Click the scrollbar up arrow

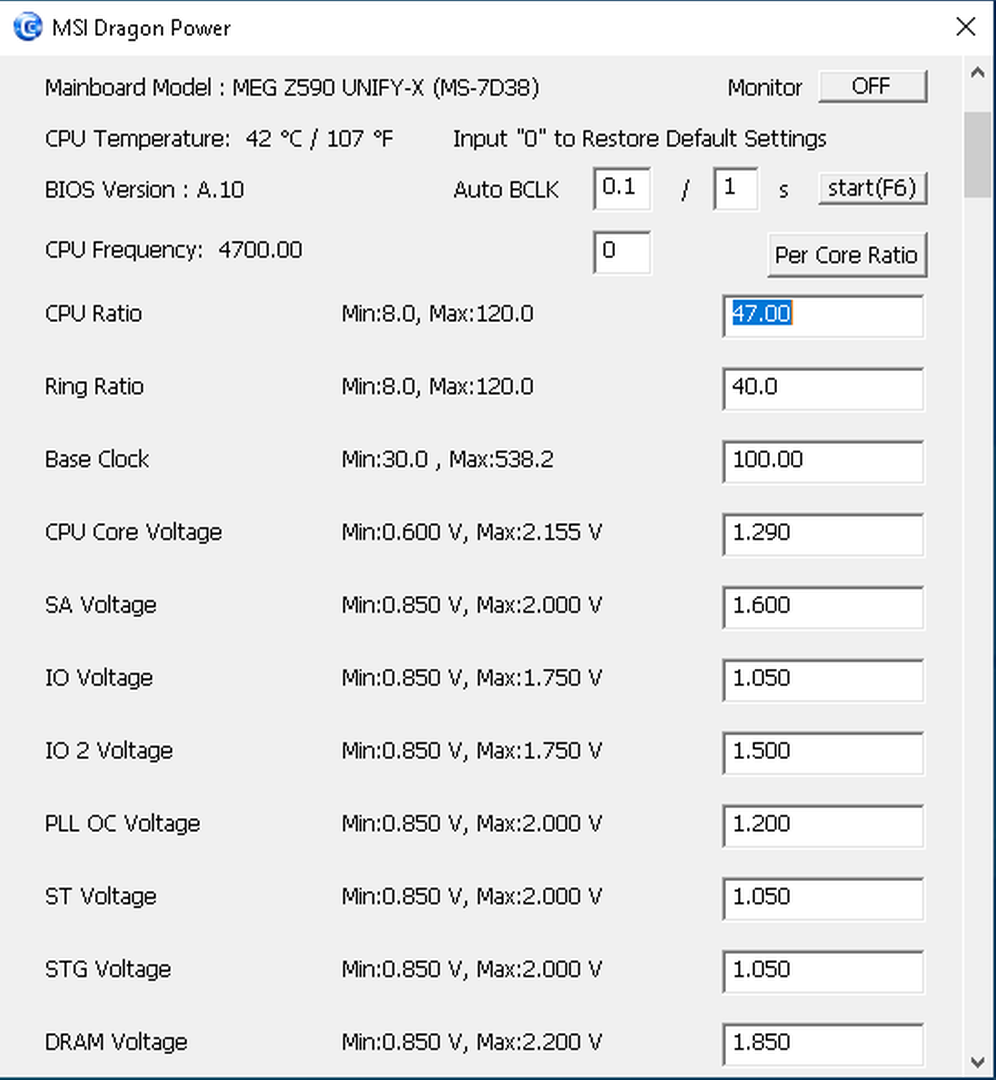click(977, 72)
